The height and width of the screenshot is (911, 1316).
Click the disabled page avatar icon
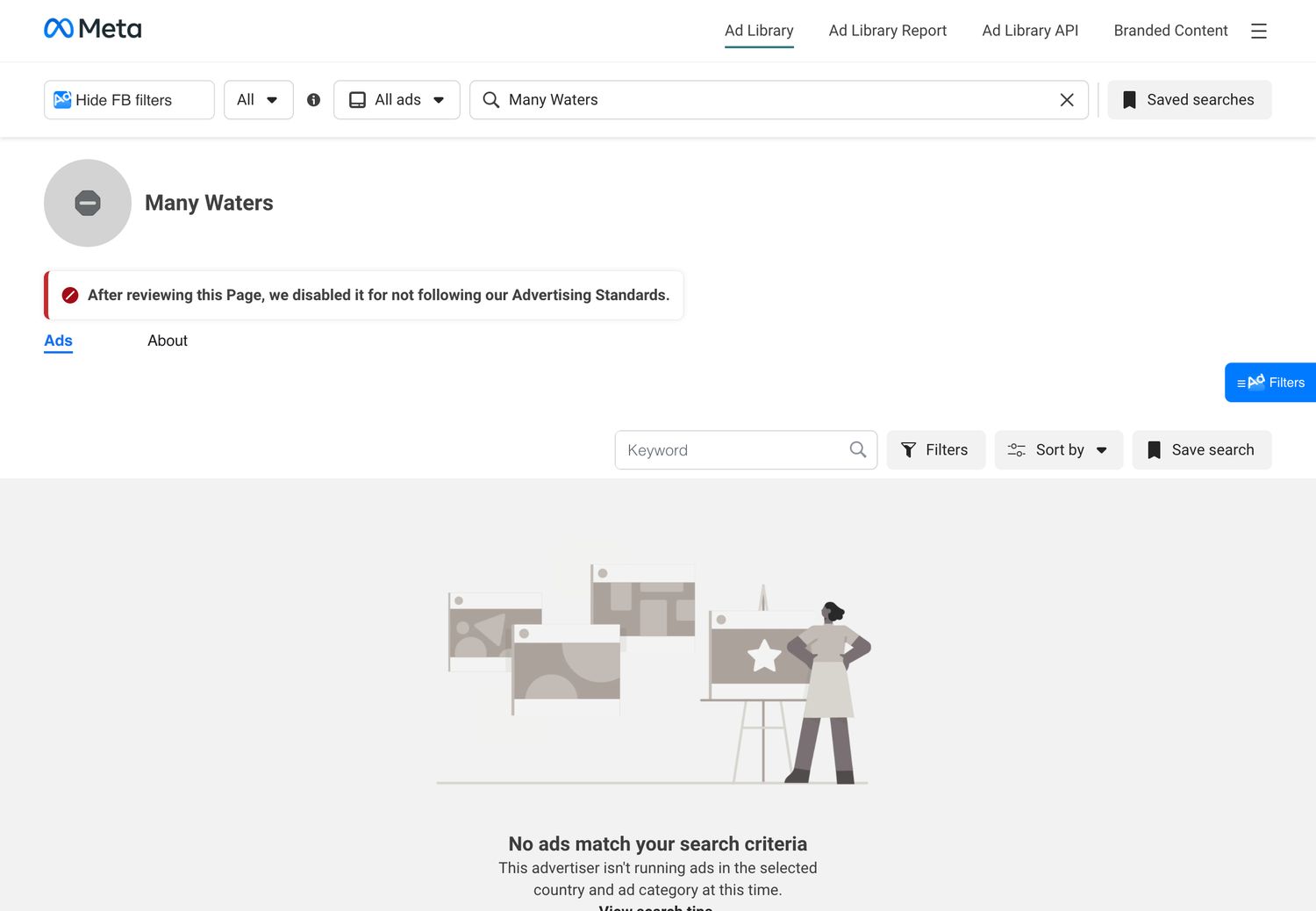pyautogui.click(x=88, y=203)
